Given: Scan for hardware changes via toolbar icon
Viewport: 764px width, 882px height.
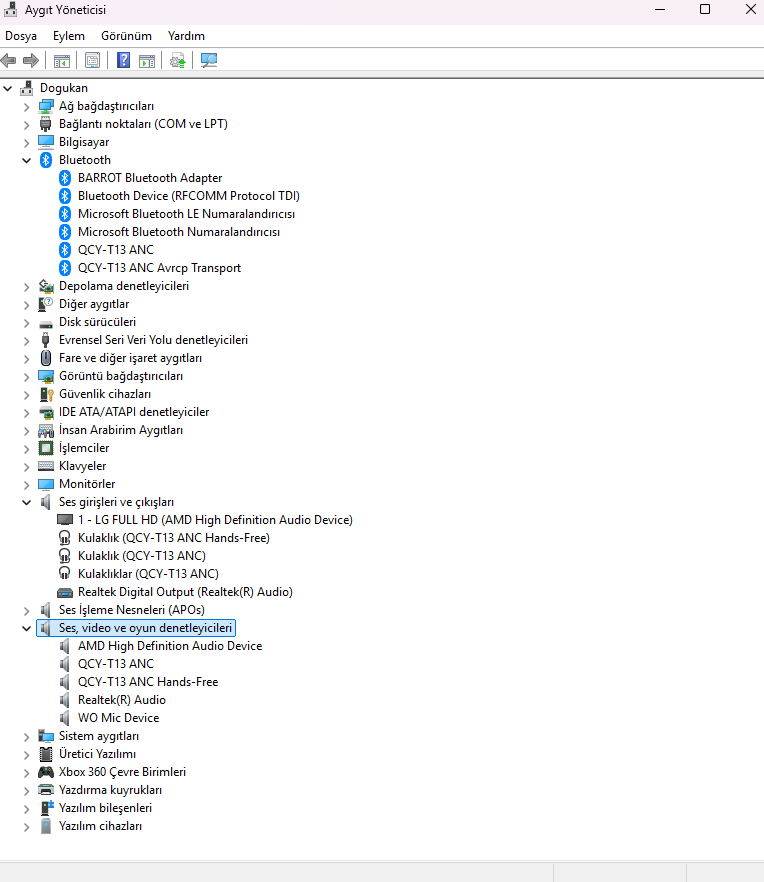Looking at the screenshot, I should pos(209,60).
